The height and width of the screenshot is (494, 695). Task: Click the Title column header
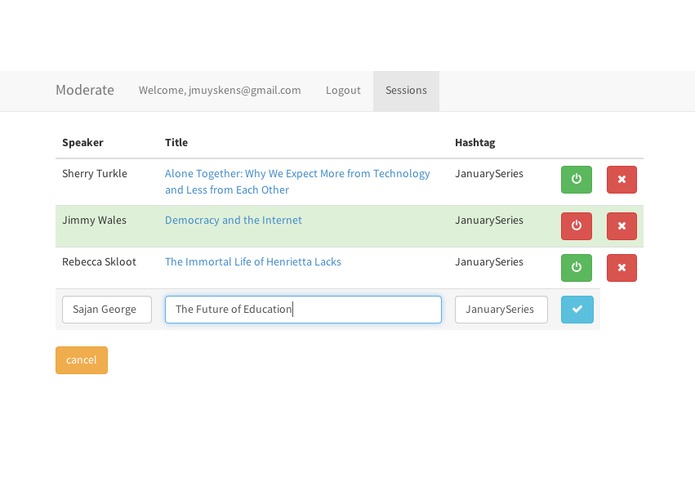176,143
